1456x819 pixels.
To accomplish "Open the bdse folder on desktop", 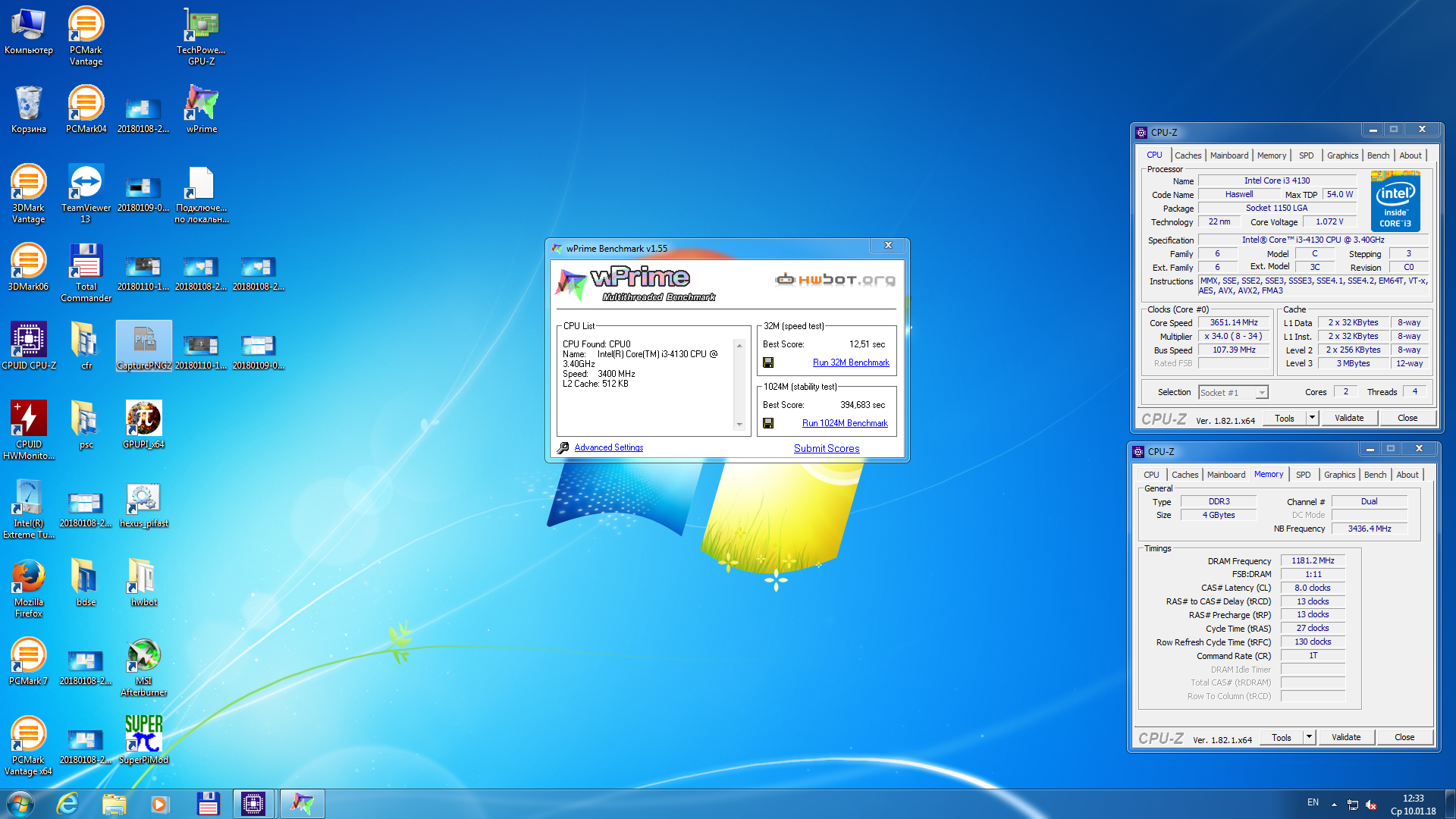I will tap(86, 582).
